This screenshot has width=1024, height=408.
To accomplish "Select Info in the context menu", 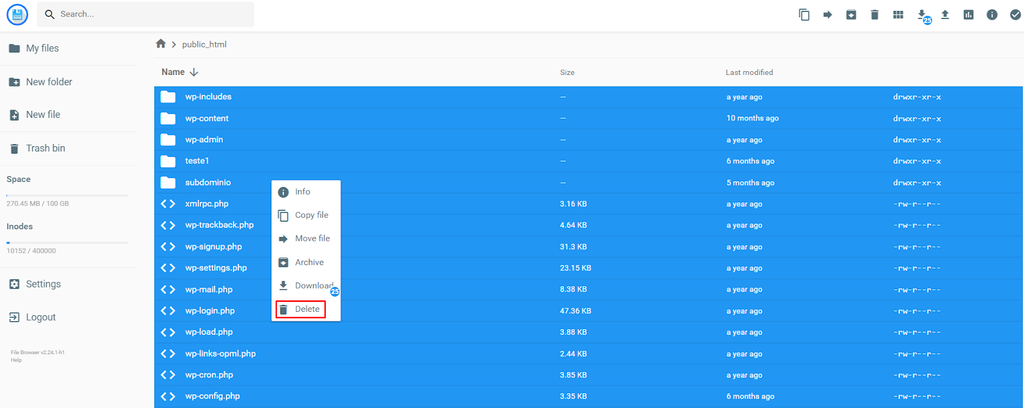I will [x=306, y=192].
